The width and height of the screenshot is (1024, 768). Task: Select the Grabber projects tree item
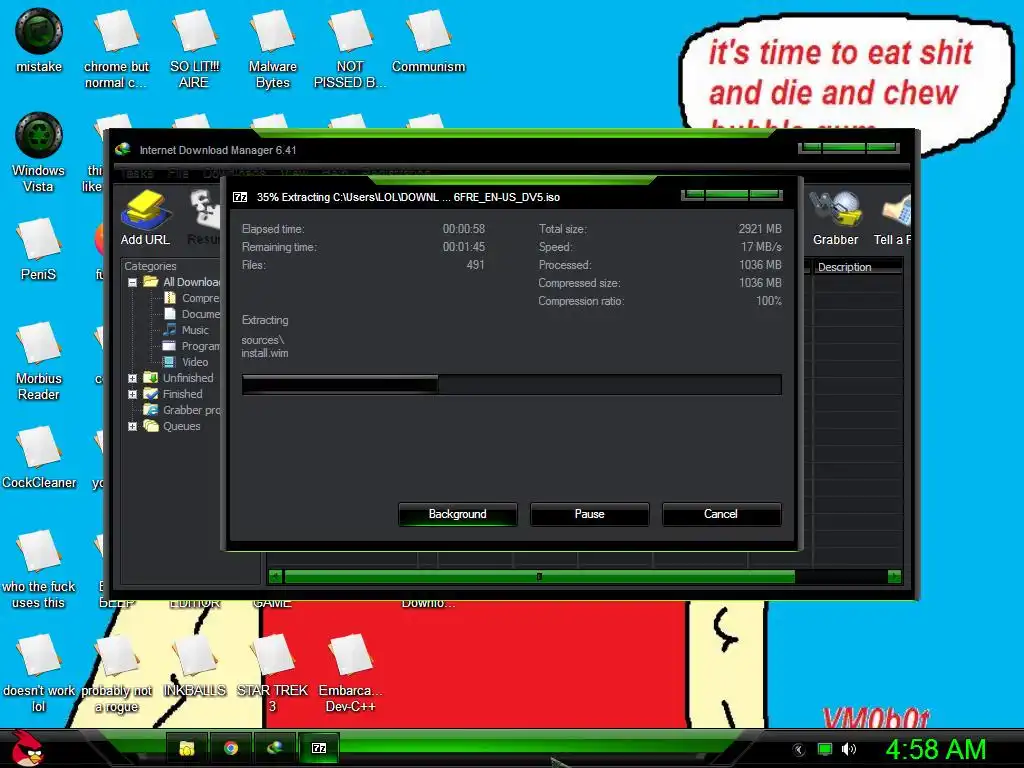[x=182, y=410]
